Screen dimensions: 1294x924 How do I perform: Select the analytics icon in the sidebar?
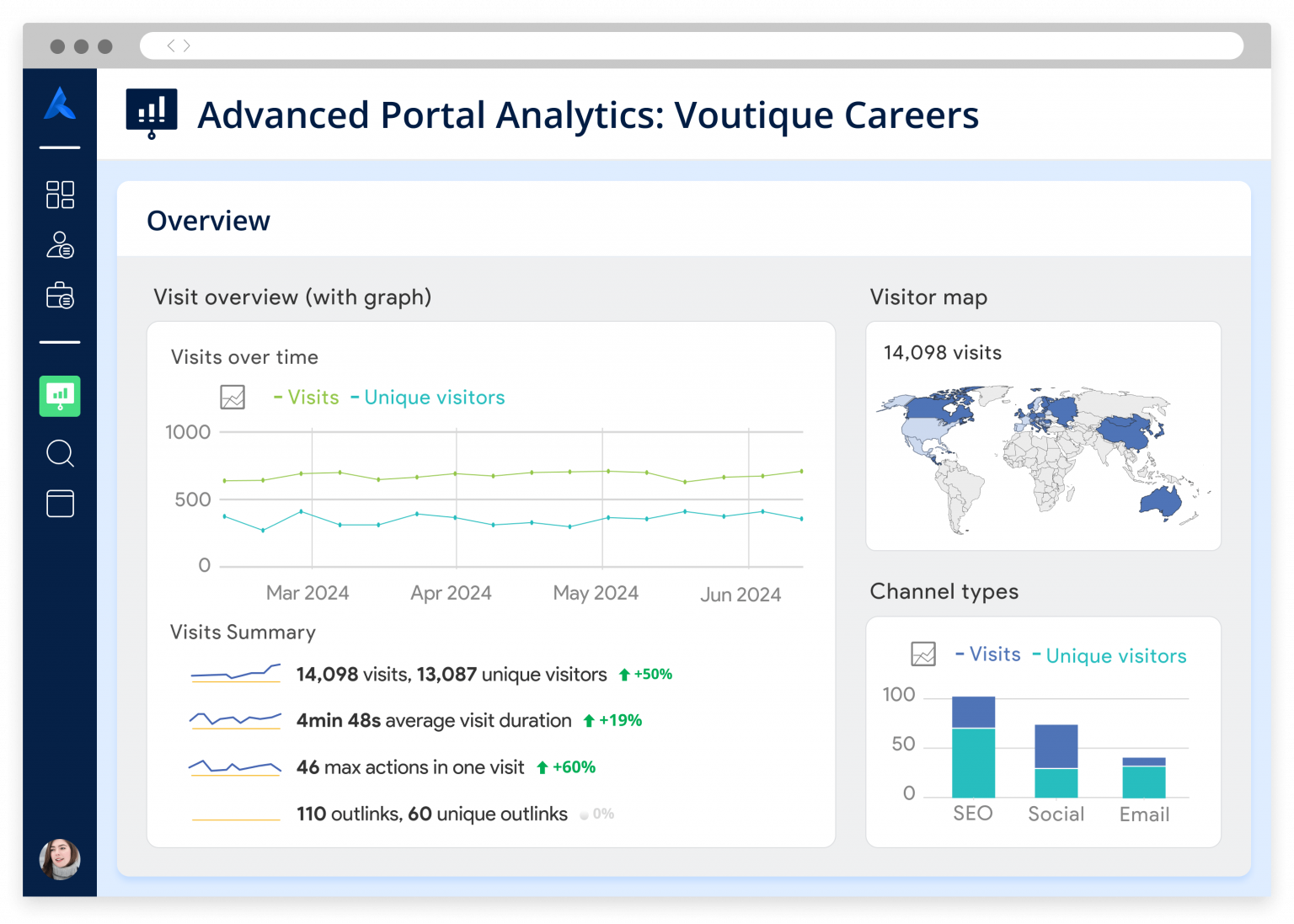click(59, 396)
